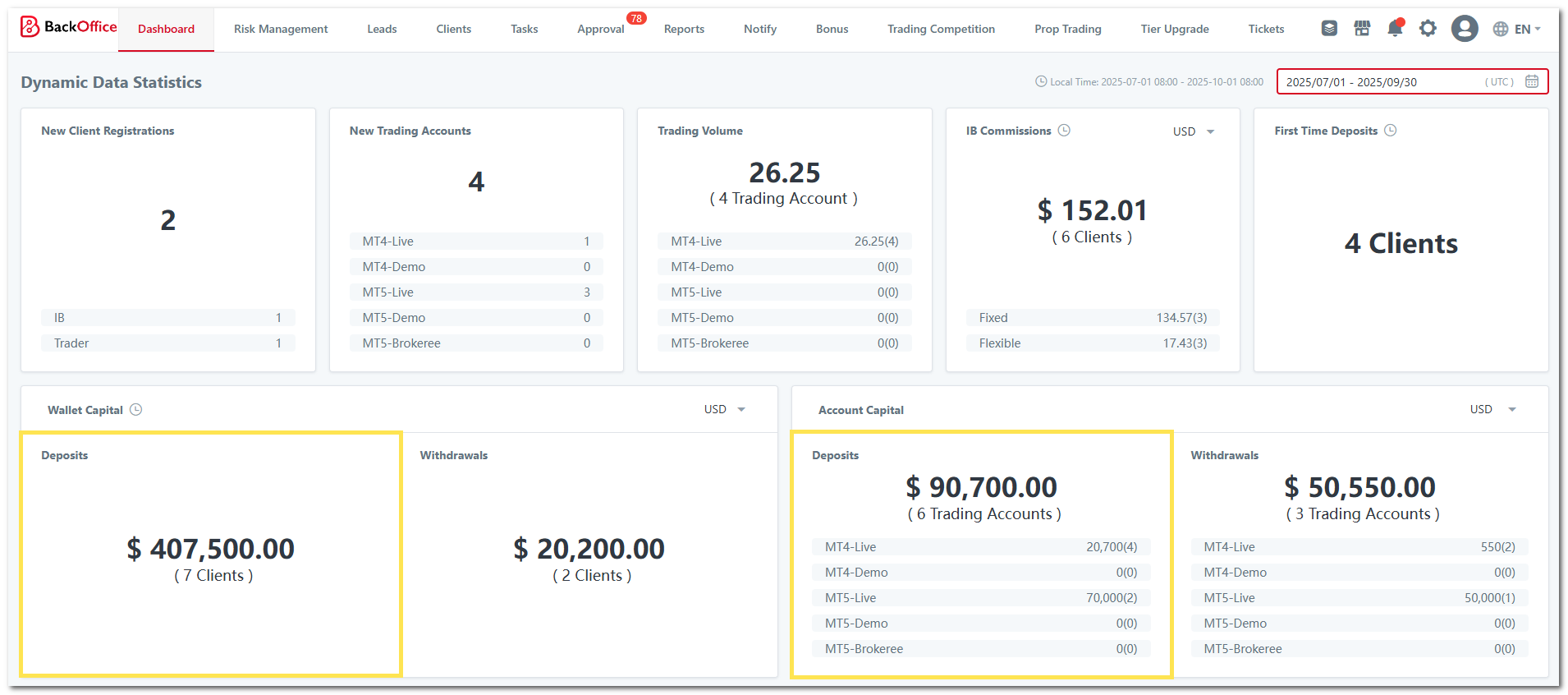
Task: Click clock icon beside First Time Deposits
Action: click(x=1391, y=131)
